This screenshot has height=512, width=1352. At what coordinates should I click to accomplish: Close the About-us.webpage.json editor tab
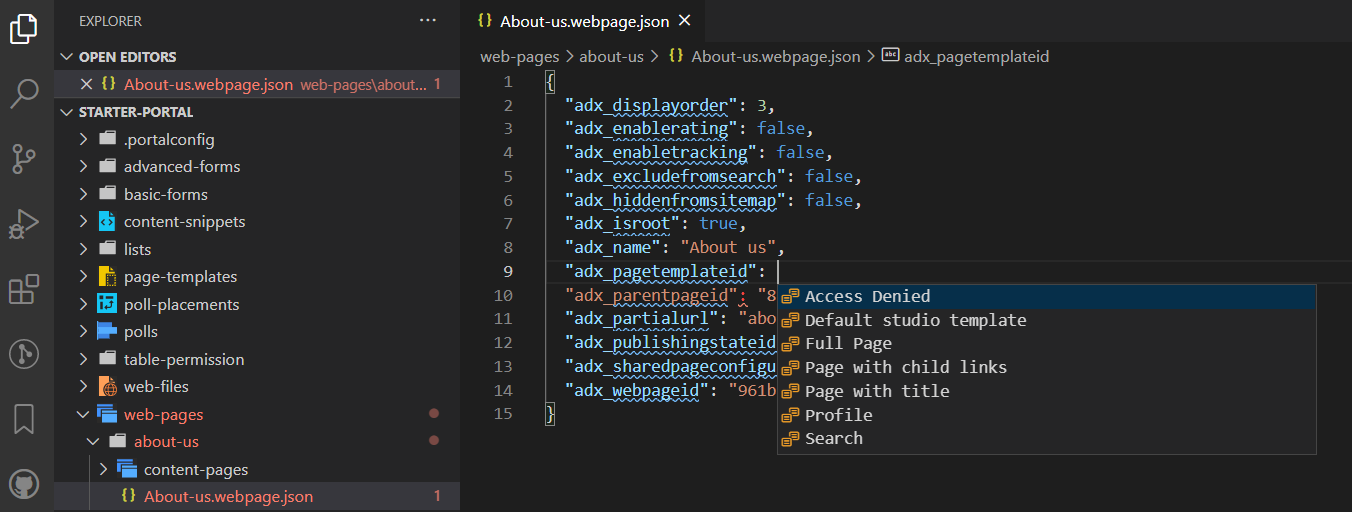pyautogui.click(x=685, y=21)
